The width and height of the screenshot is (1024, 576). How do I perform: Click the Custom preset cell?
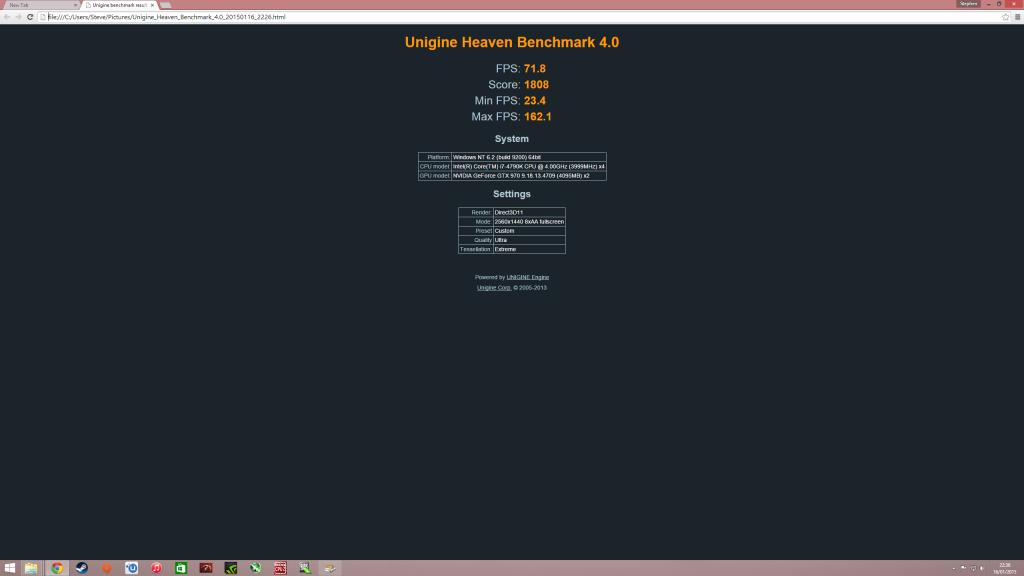click(x=529, y=231)
